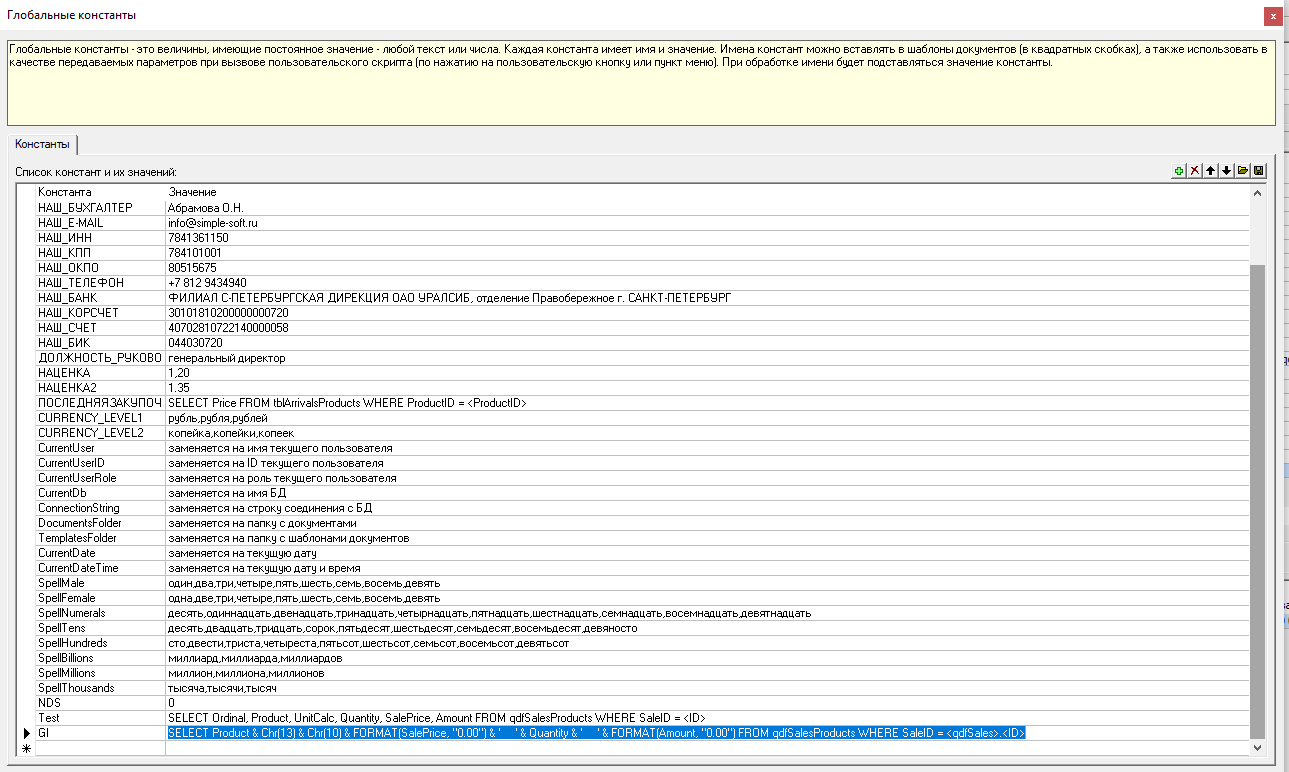
Task: Select the Test constant's SELECT query value
Action: coord(437,718)
